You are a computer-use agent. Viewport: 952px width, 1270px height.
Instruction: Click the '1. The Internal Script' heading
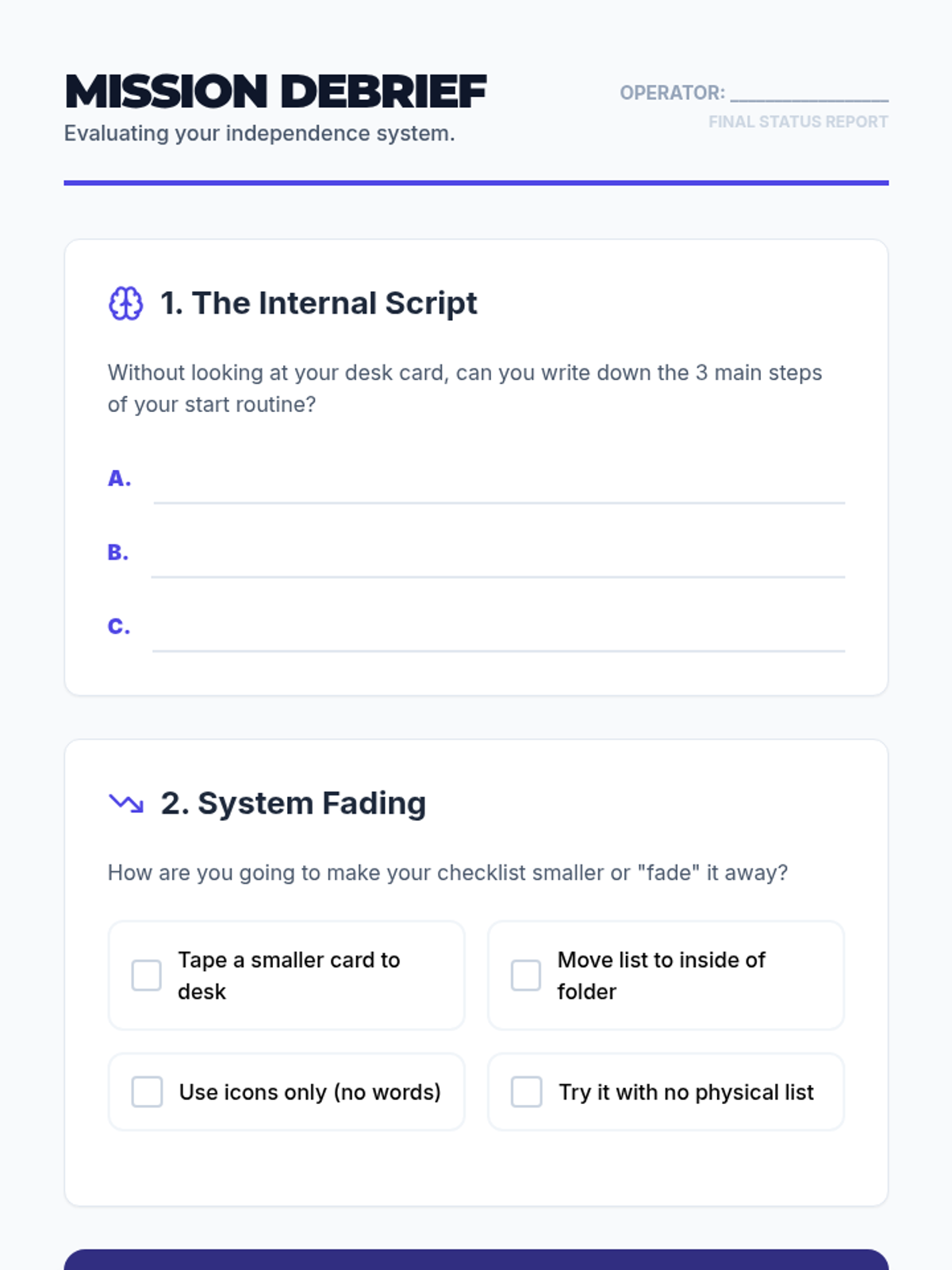pos(319,303)
